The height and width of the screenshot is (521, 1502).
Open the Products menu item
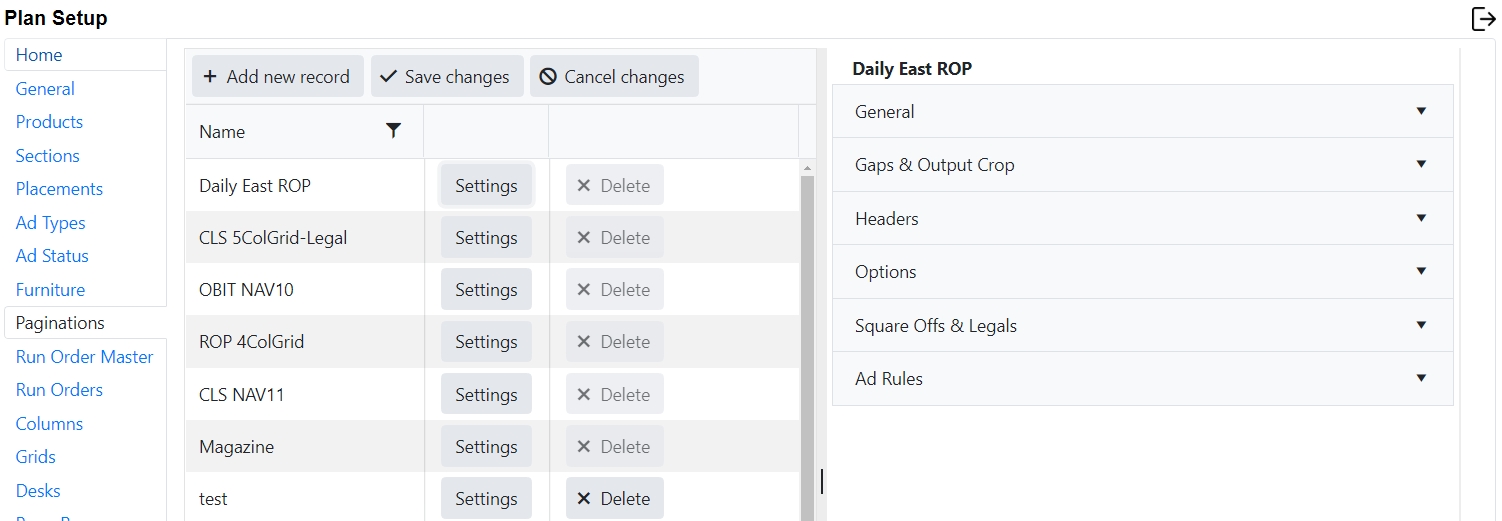(49, 122)
